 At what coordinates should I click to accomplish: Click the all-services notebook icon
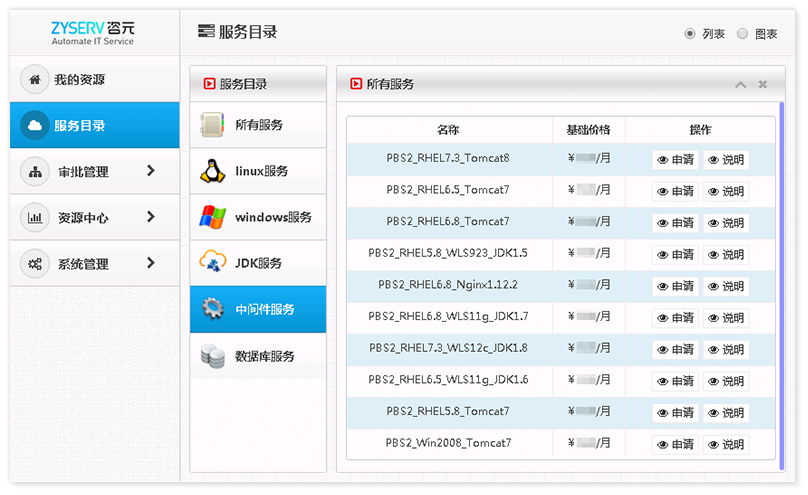(212, 125)
